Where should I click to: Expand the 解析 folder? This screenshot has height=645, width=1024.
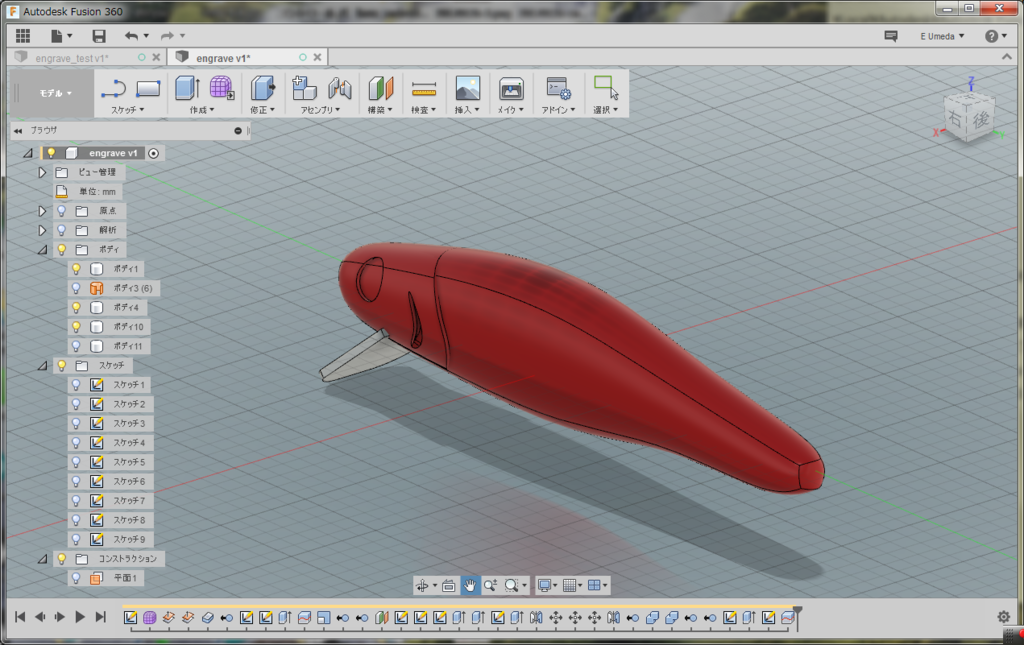42,230
